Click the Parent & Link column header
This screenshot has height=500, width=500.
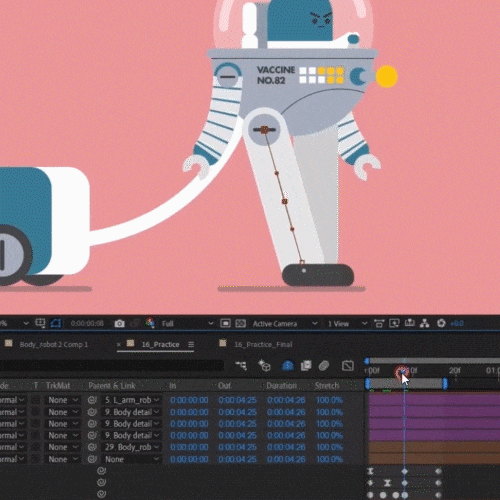(x=112, y=386)
